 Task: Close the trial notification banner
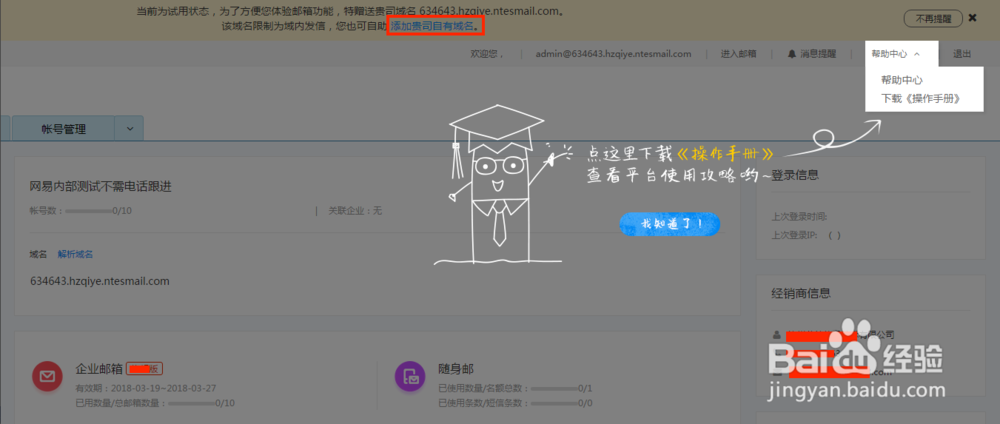973,18
